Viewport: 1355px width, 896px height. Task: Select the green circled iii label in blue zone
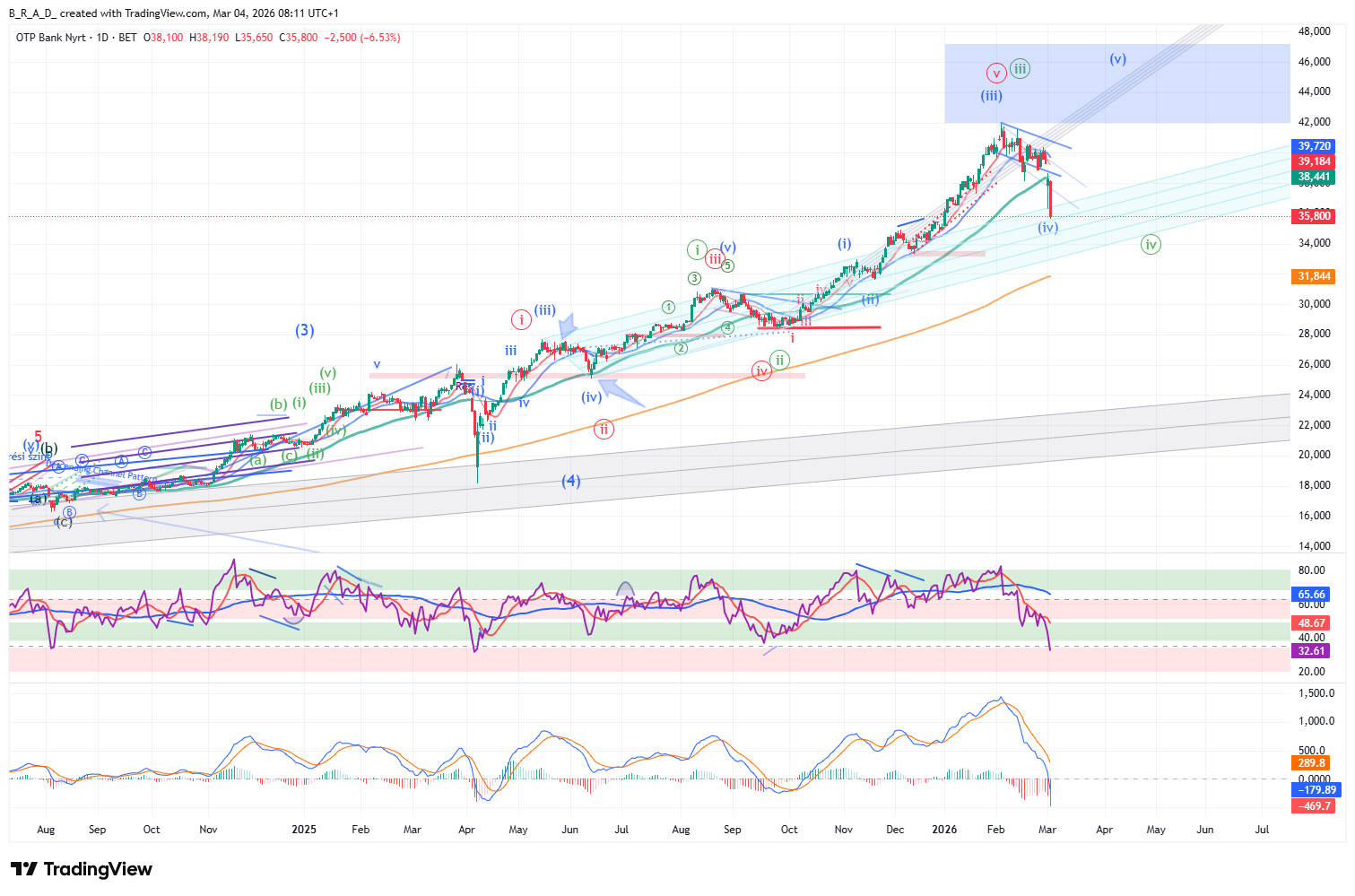point(1020,68)
